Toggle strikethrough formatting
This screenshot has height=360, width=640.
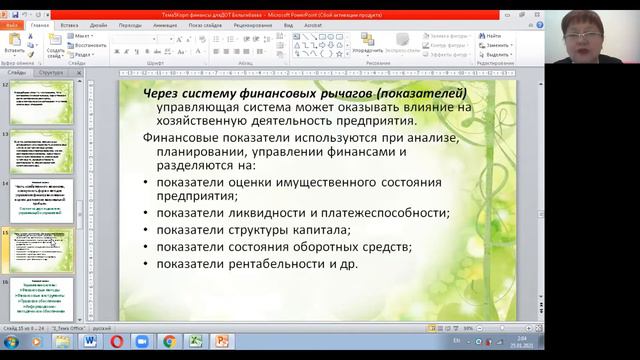click(157, 52)
